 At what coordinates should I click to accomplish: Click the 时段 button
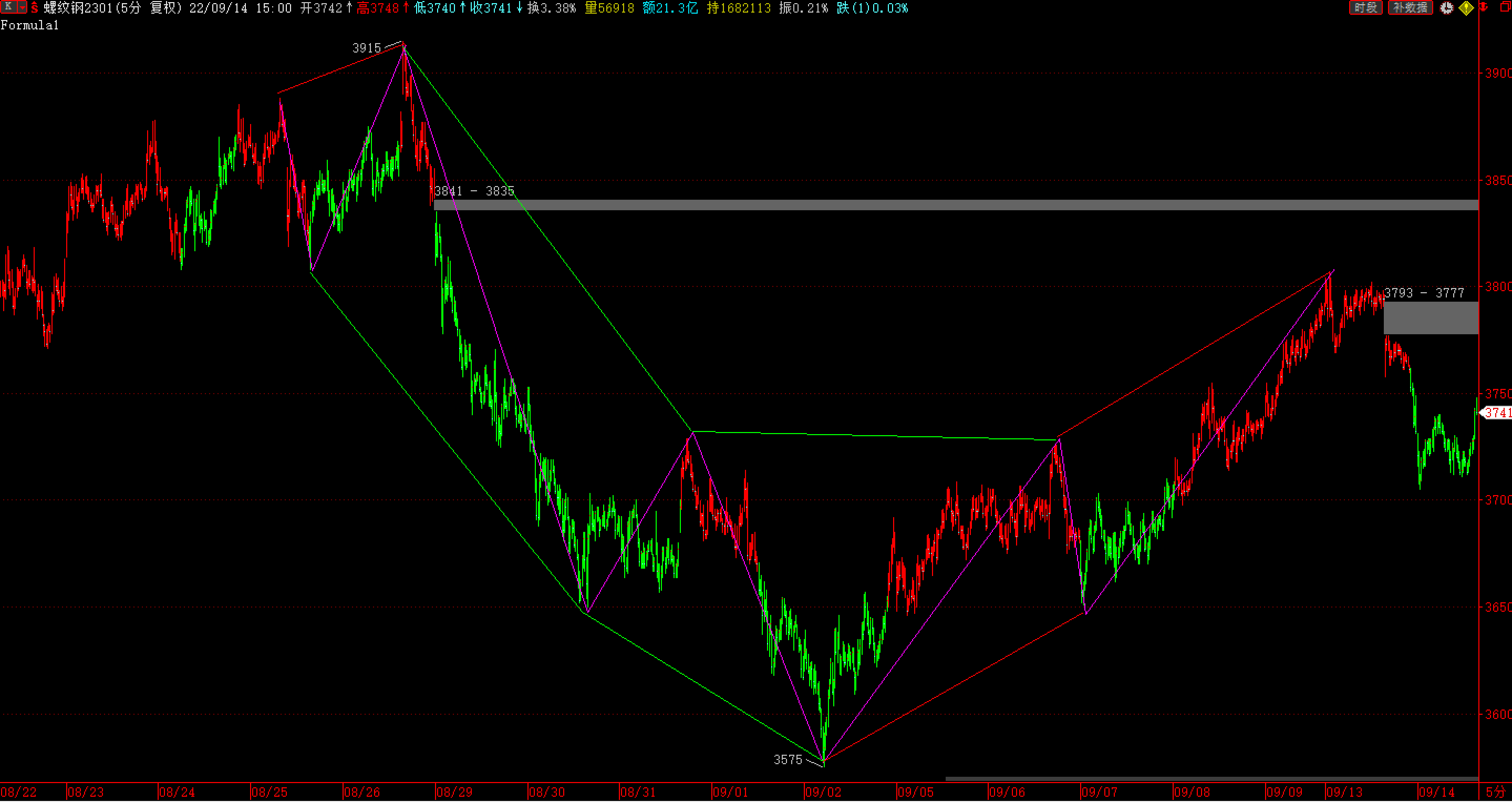pyautogui.click(x=1365, y=8)
